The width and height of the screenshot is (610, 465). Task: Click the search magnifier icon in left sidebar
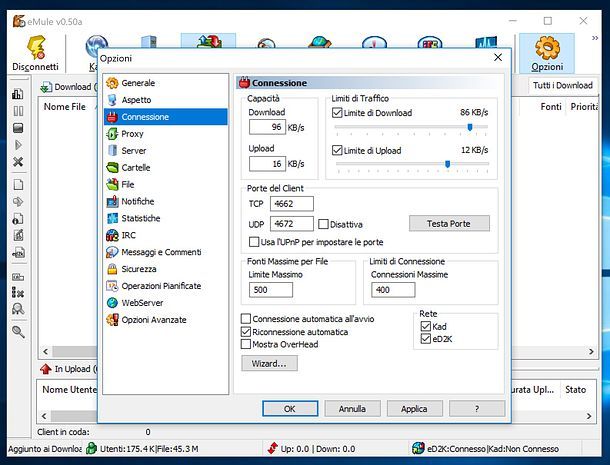pos(18,332)
